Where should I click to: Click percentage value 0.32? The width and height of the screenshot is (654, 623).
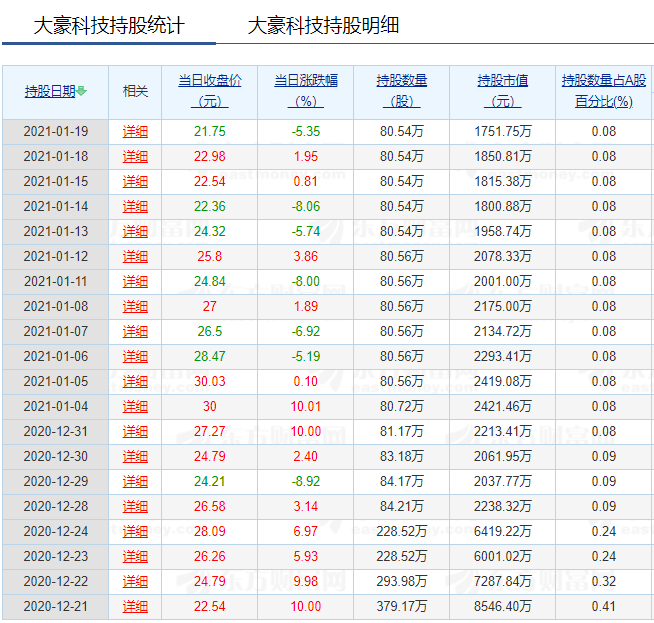pos(604,582)
